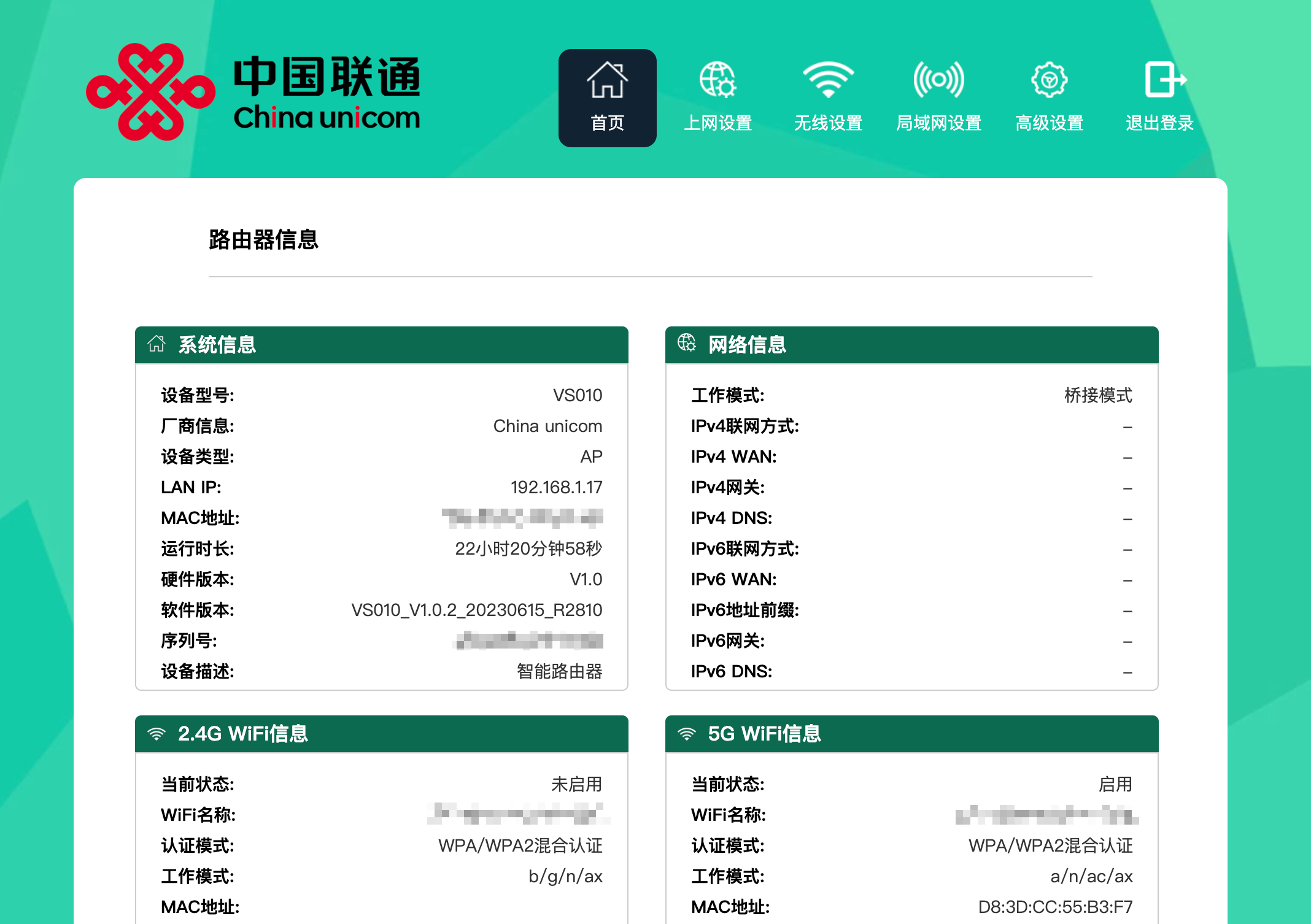
Task: Click the 中国联通 China unicom wordmark
Action: 327,93
